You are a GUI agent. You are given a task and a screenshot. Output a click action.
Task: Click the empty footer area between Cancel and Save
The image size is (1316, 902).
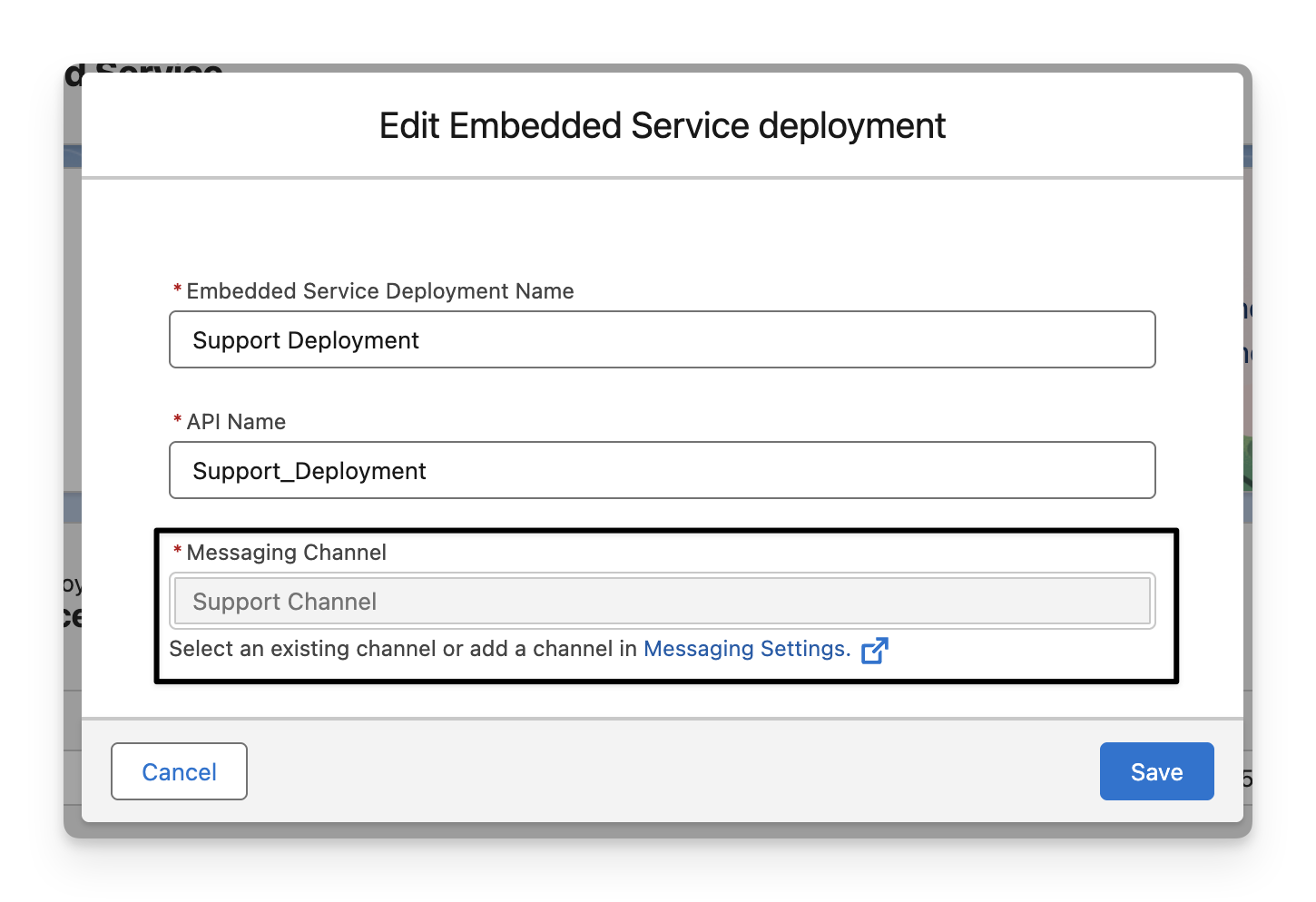(x=672, y=771)
